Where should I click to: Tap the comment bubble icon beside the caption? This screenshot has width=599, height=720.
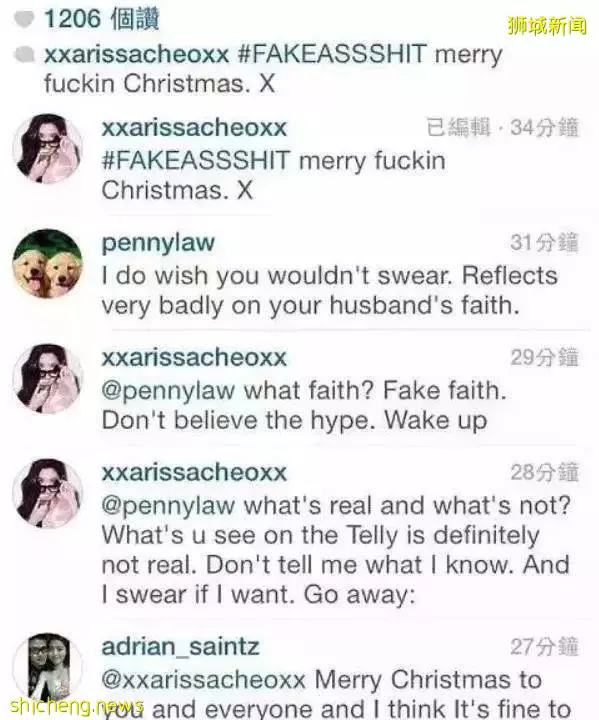[x=24, y=55]
